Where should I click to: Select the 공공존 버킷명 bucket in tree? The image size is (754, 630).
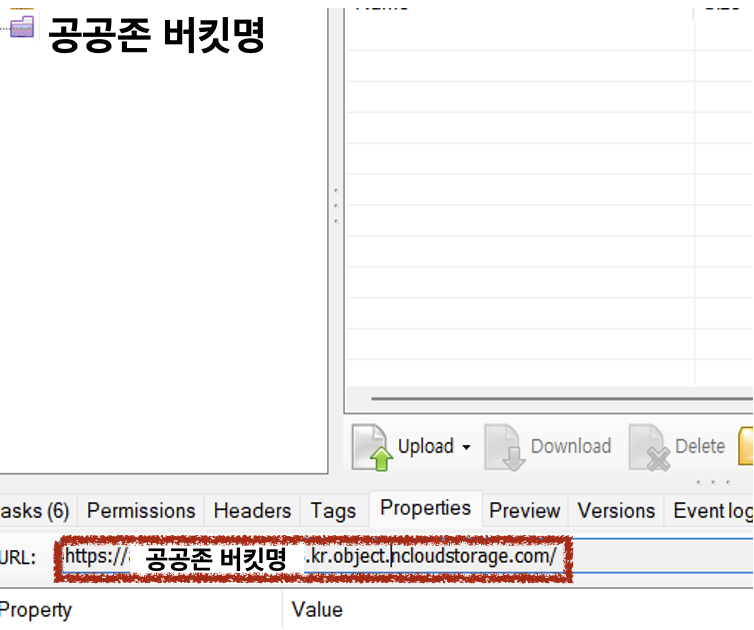coord(156,35)
